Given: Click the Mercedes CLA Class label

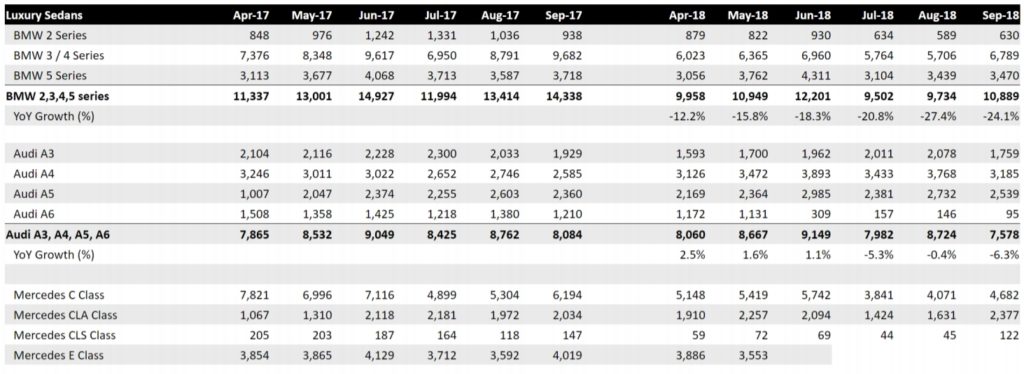Looking at the screenshot, I should (65, 315).
